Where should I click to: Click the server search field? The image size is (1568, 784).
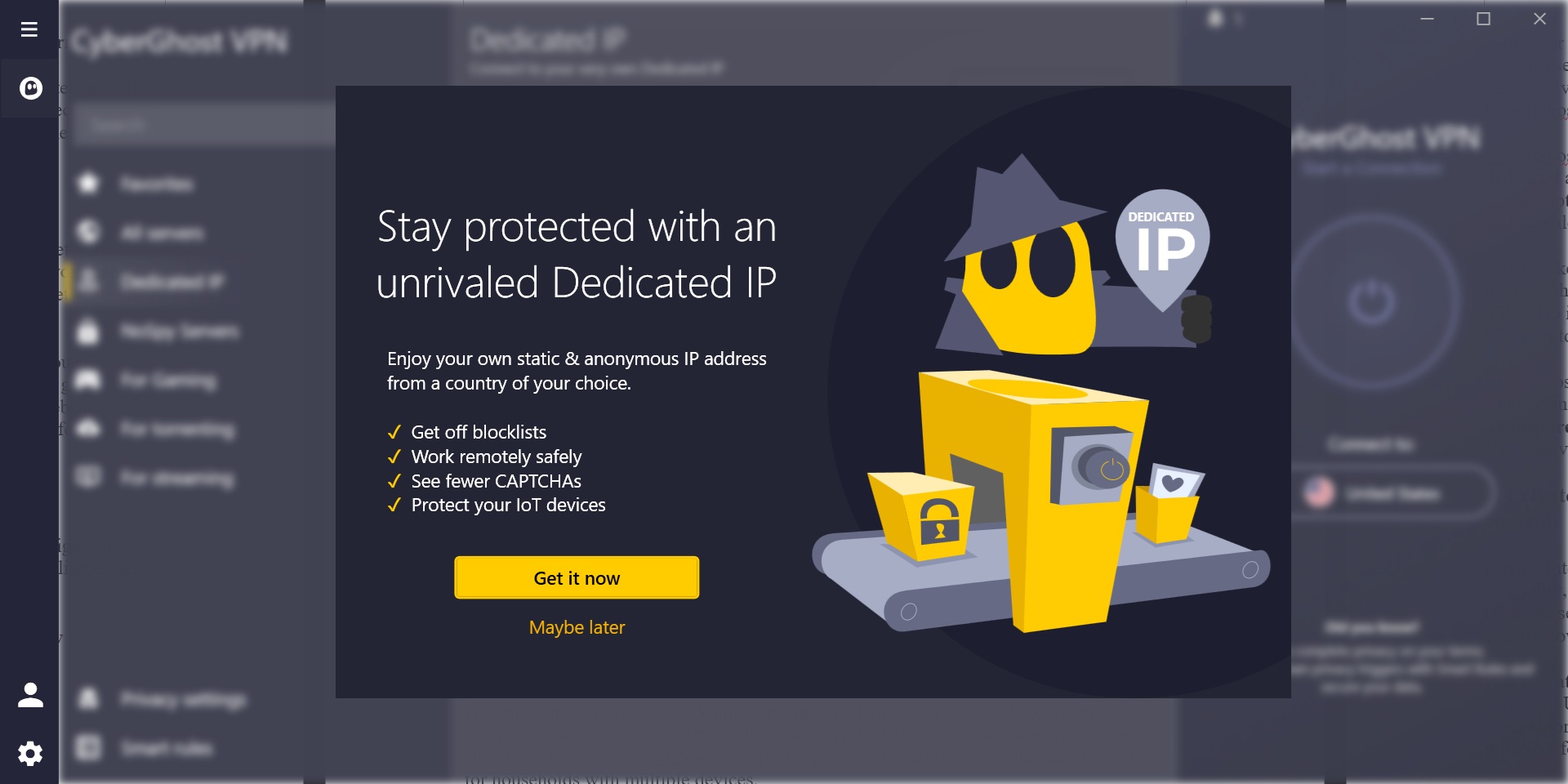point(204,125)
